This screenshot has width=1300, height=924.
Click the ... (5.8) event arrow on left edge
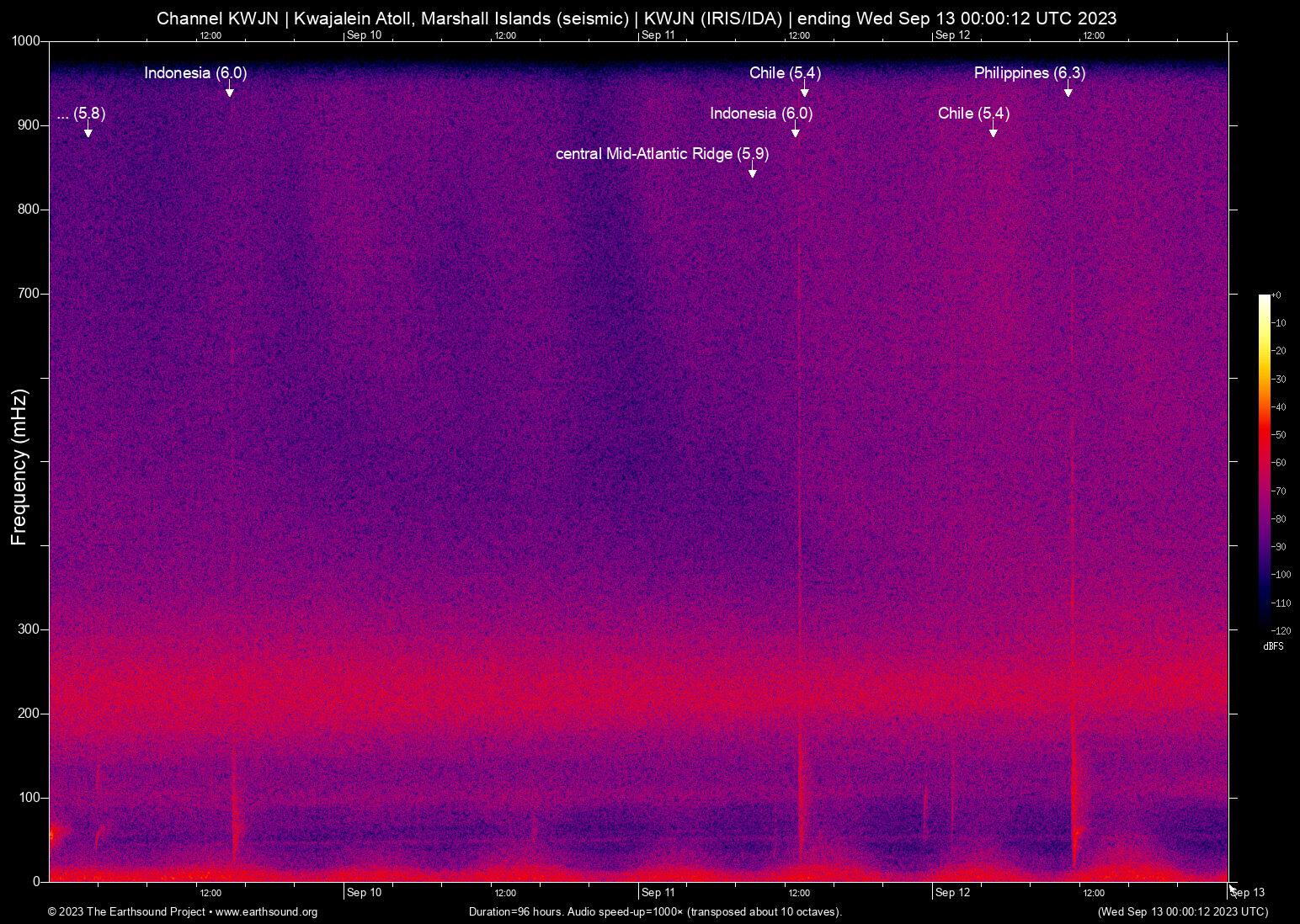click(87, 132)
